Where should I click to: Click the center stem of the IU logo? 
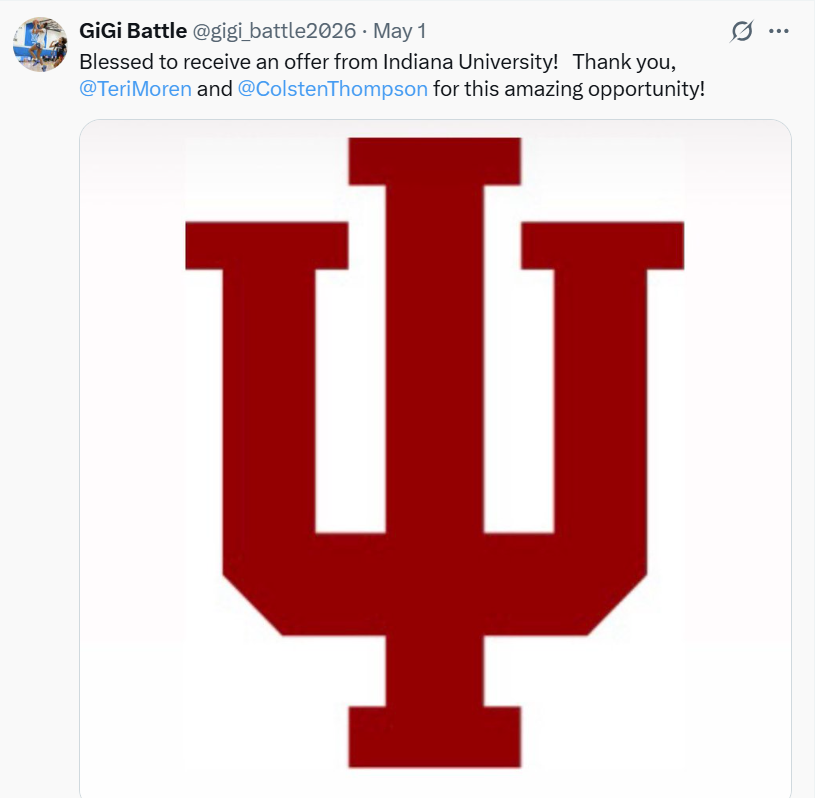coord(435,400)
